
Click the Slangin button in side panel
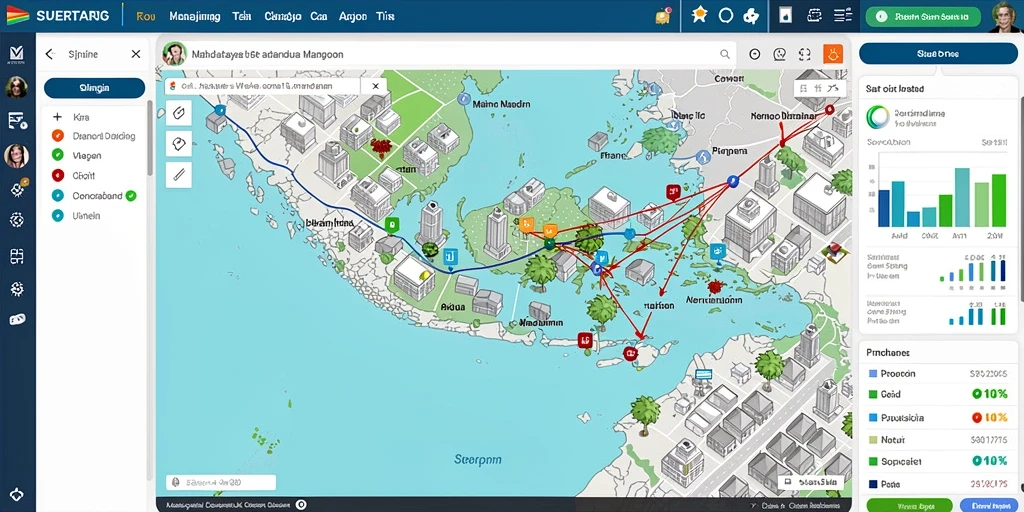coord(94,88)
